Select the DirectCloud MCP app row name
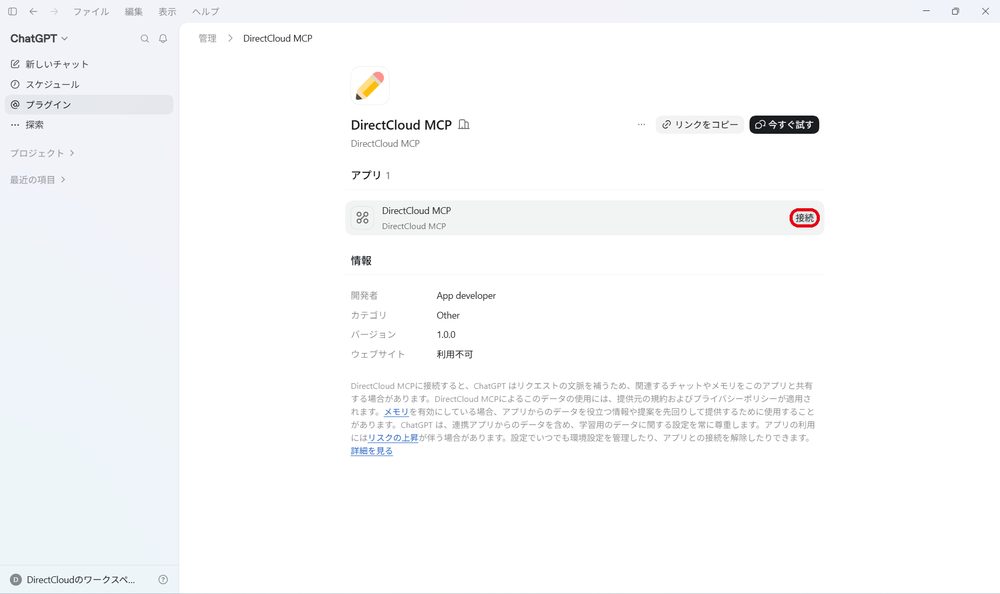Image resolution: width=1000 pixels, height=594 pixels. [x=416, y=211]
